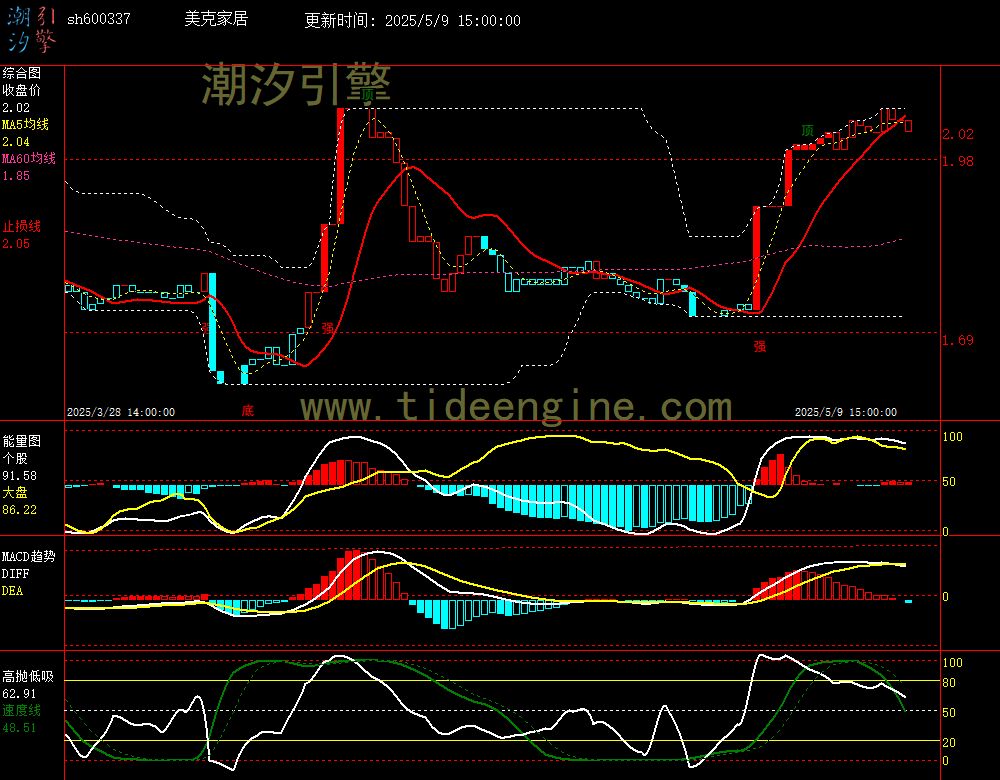
Task: Click the green 速度线 legend label
Action: click(21, 710)
